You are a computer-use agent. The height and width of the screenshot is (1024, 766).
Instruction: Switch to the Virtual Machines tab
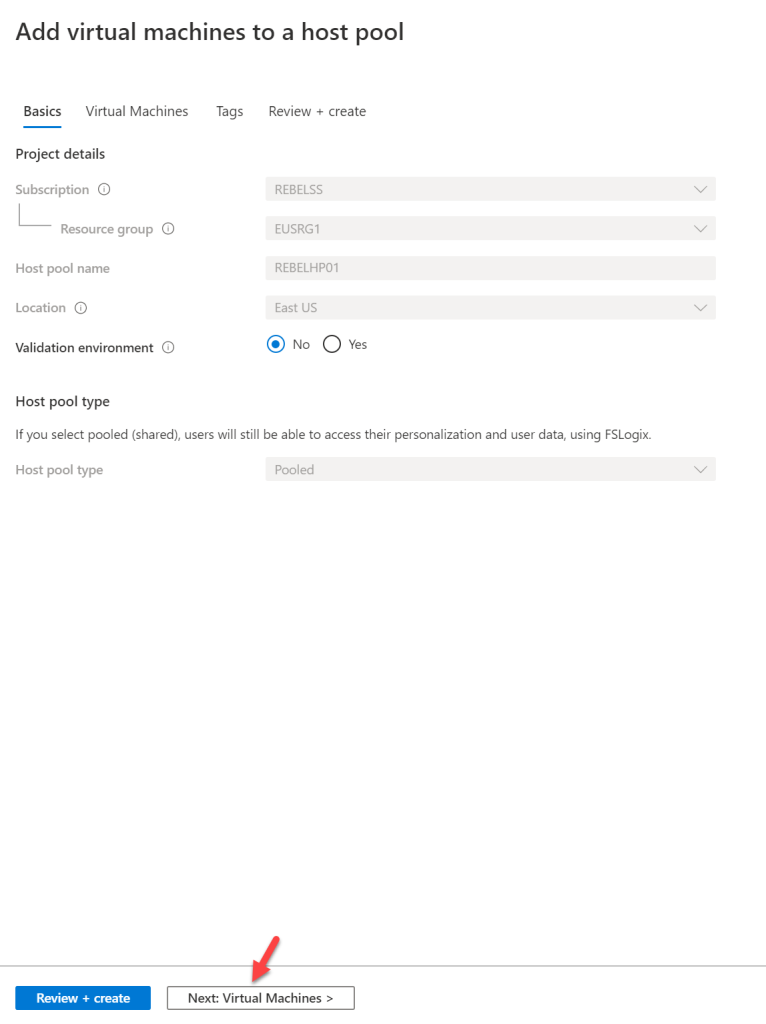[x=136, y=111]
